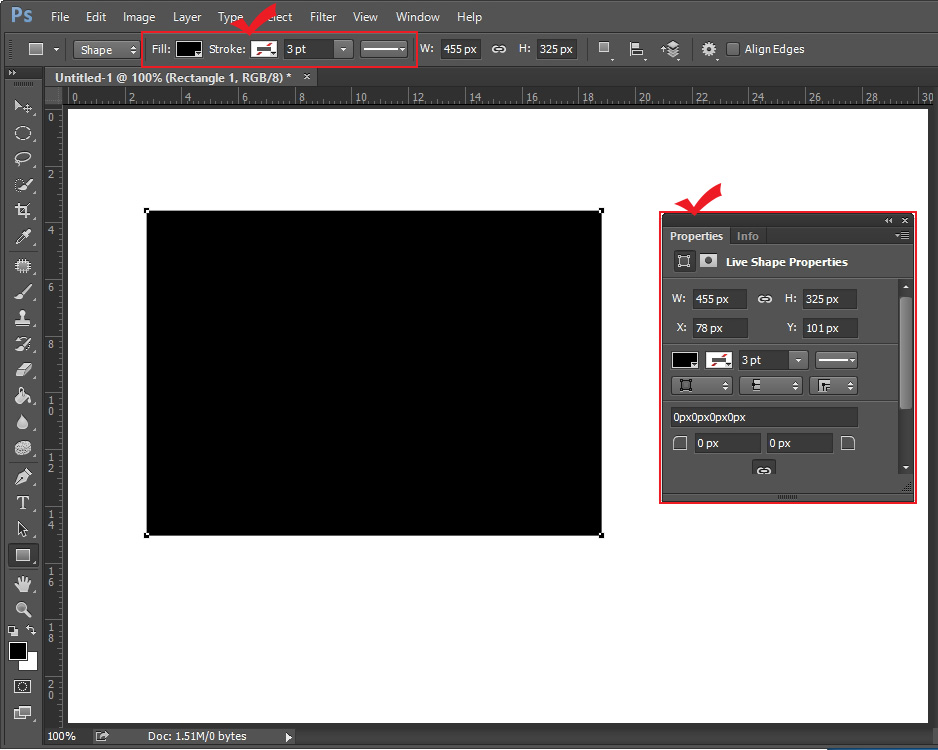The width and height of the screenshot is (938, 750).
Task: Select the Paint Bucket tool
Action: [x=23, y=396]
